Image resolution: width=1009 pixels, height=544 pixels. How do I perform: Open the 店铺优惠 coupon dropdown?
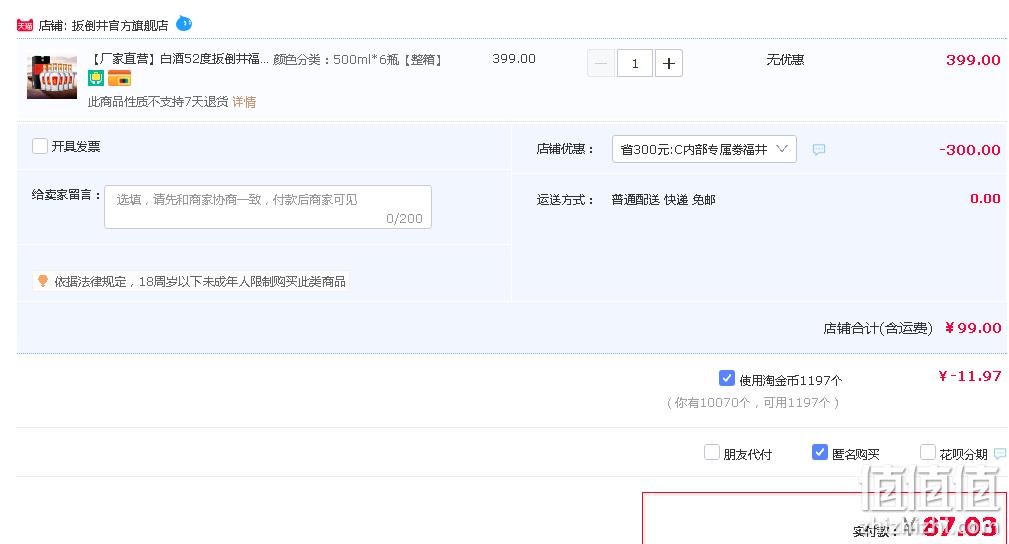click(x=704, y=149)
